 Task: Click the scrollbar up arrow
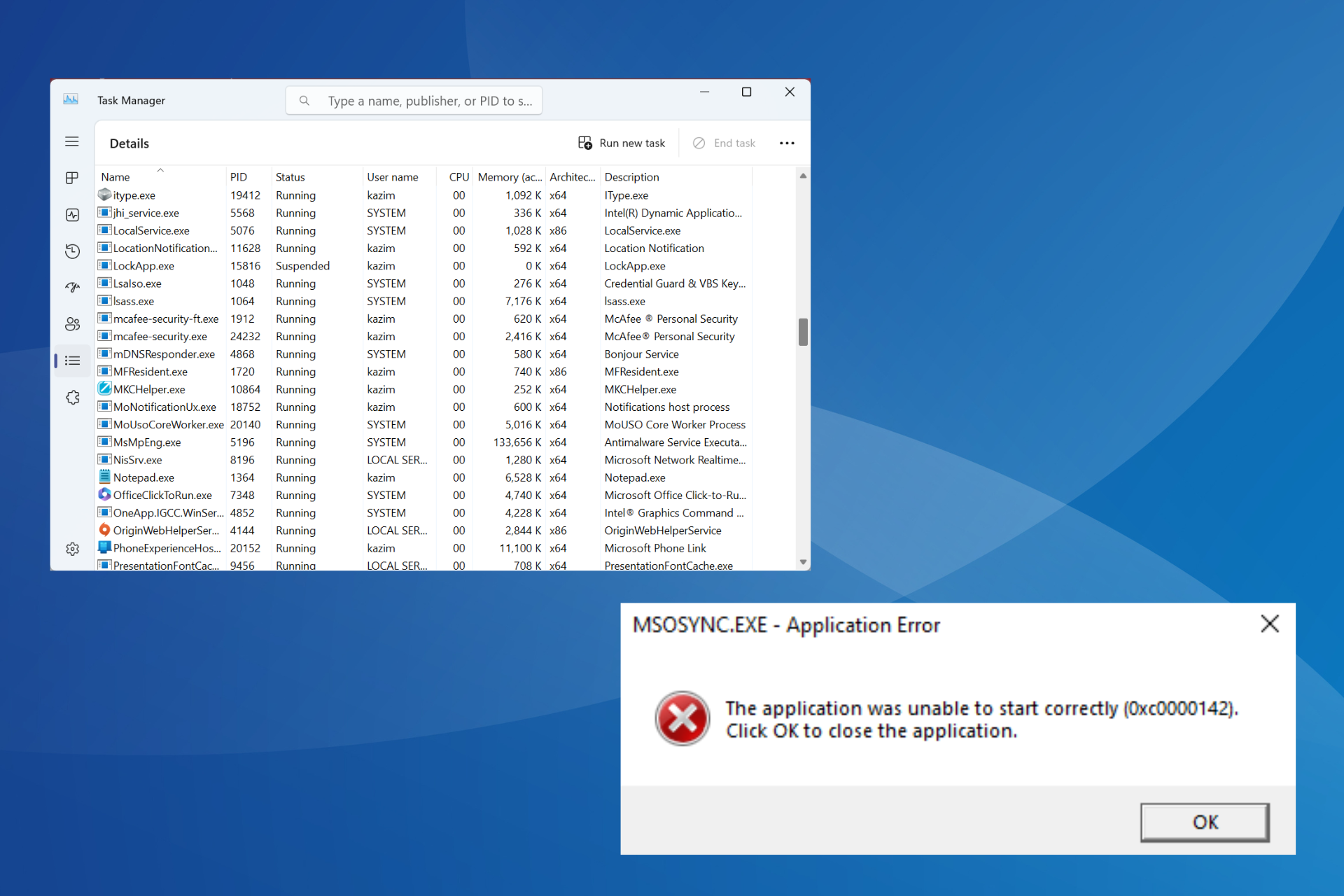pyautogui.click(x=803, y=176)
